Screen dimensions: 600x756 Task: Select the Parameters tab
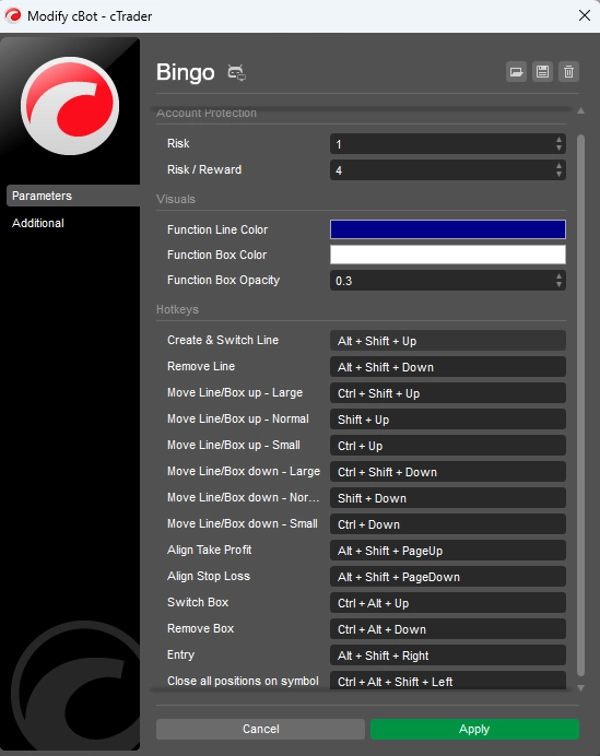click(x=73, y=196)
